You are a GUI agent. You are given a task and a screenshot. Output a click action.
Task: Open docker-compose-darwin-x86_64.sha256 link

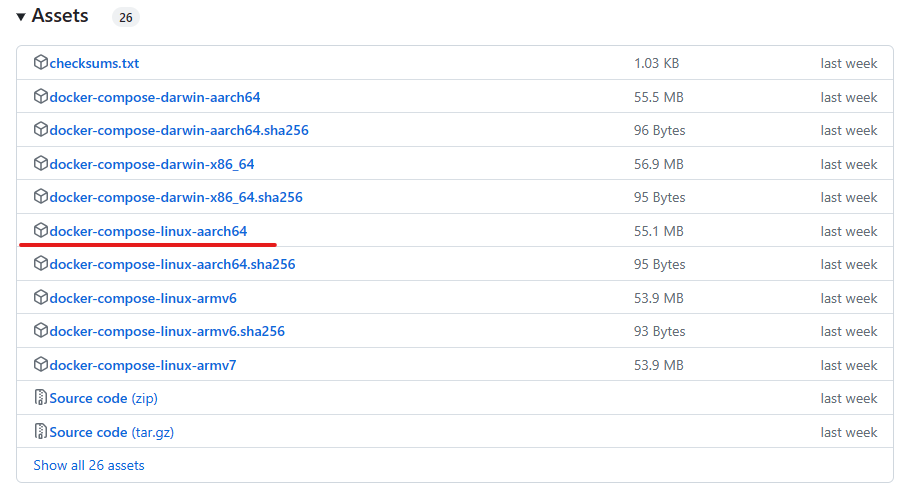[x=176, y=198]
